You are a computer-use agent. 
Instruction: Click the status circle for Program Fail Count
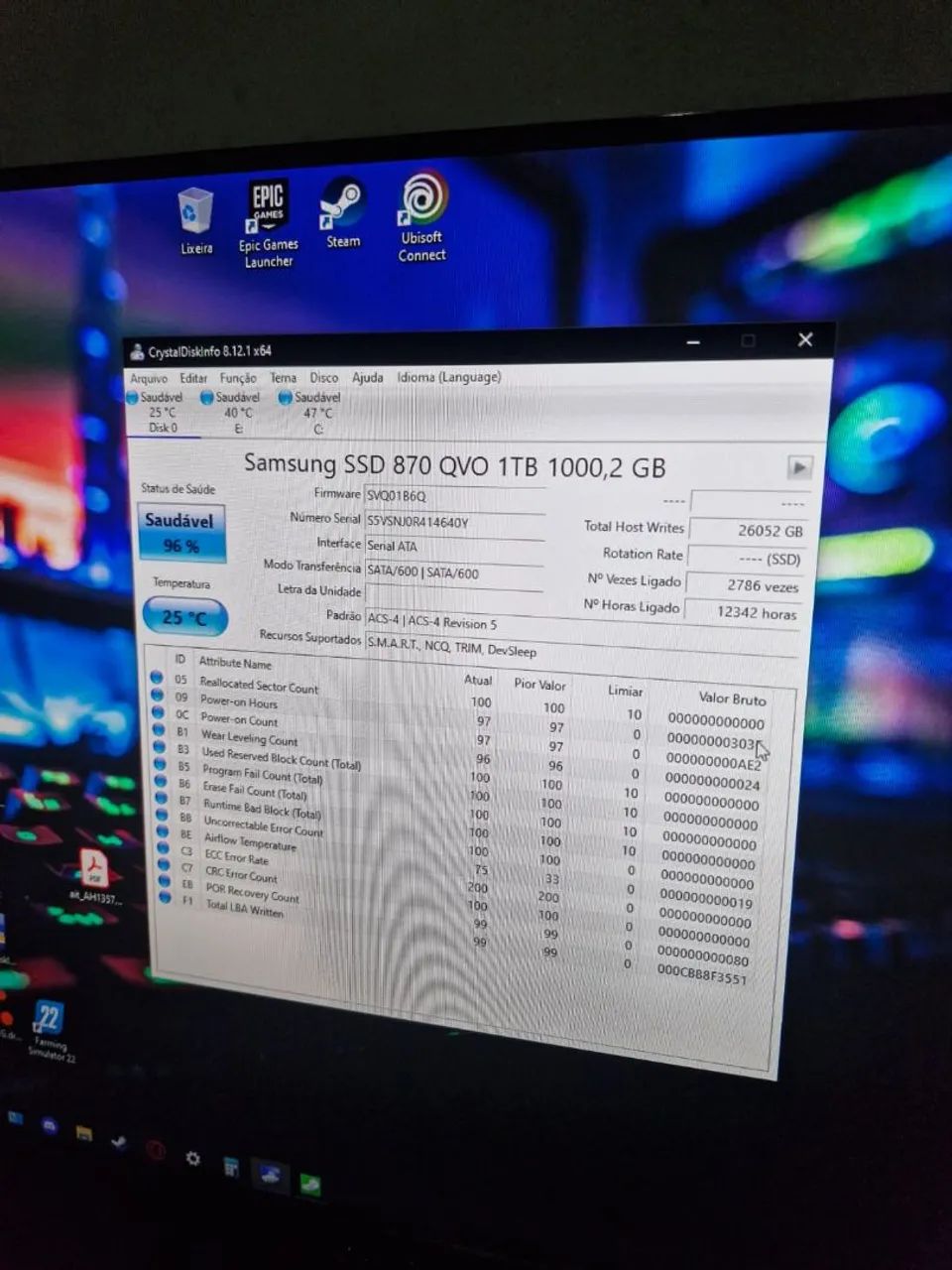(x=159, y=764)
